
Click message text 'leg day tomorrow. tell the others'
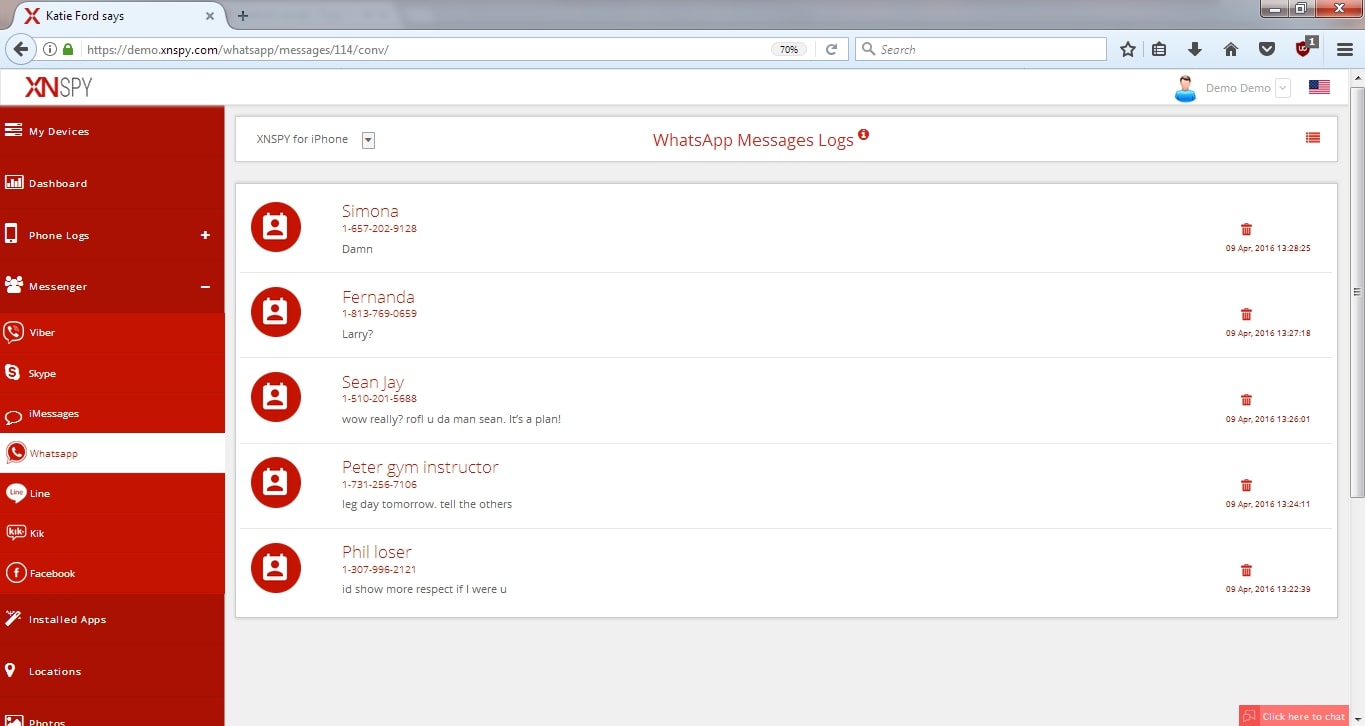coord(427,504)
